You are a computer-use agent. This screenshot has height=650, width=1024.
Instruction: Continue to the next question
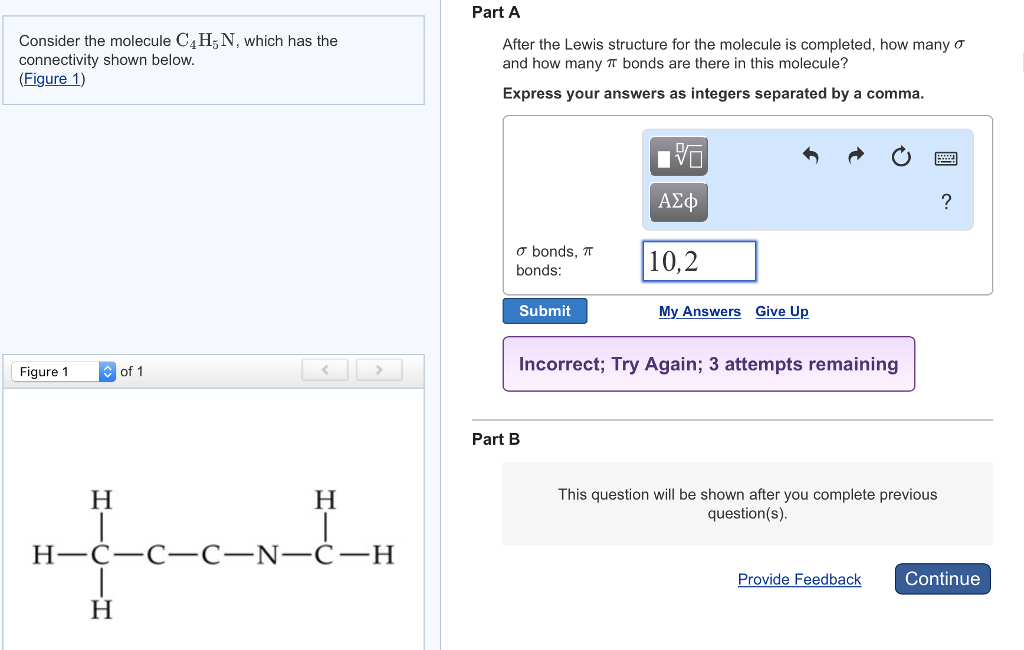click(x=941, y=578)
